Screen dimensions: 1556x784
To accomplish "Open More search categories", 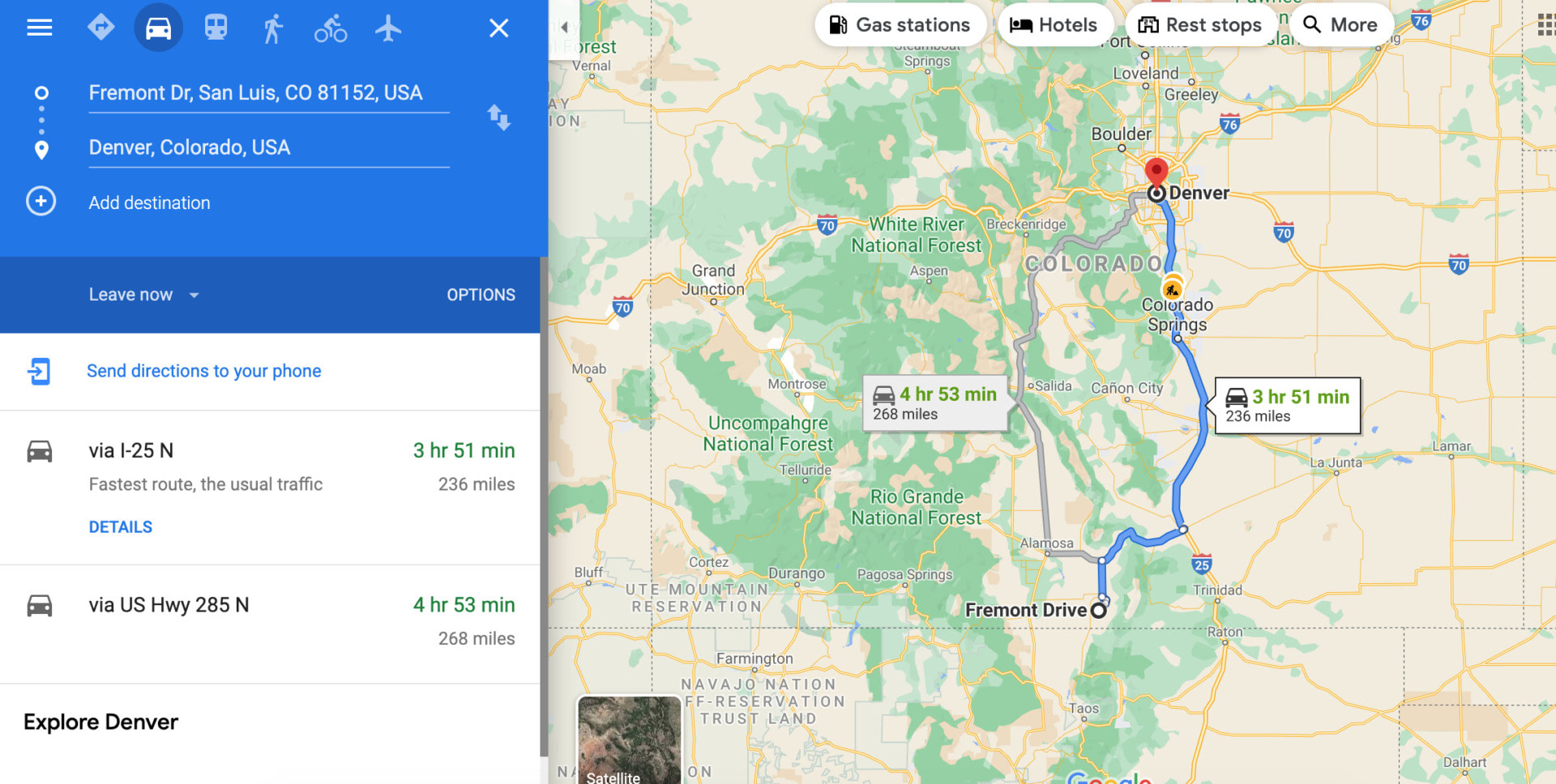I will click(x=1340, y=25).
